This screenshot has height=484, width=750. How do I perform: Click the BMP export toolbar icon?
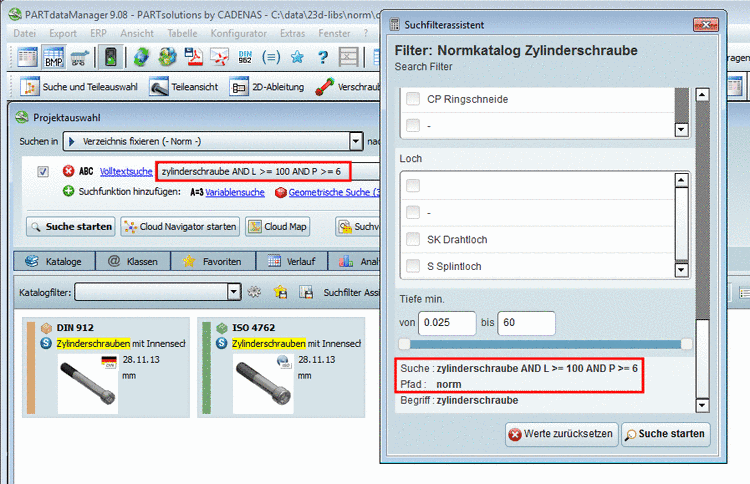[53, 57]
